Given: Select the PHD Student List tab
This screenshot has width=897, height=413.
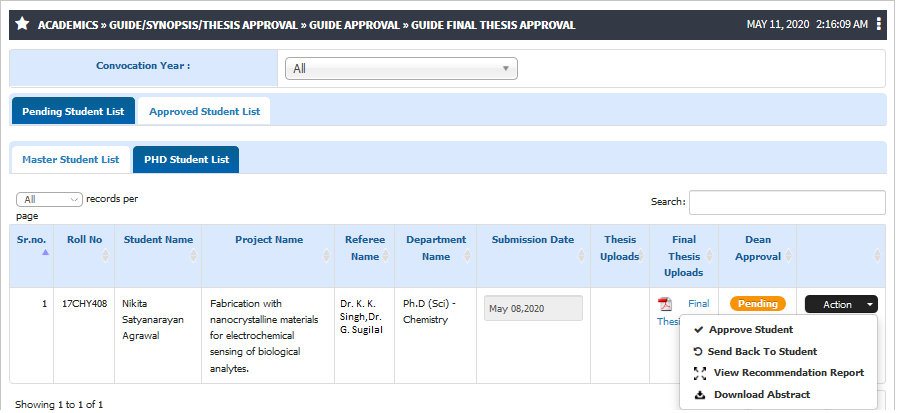Looking at the screenshot, I should 186,160.
